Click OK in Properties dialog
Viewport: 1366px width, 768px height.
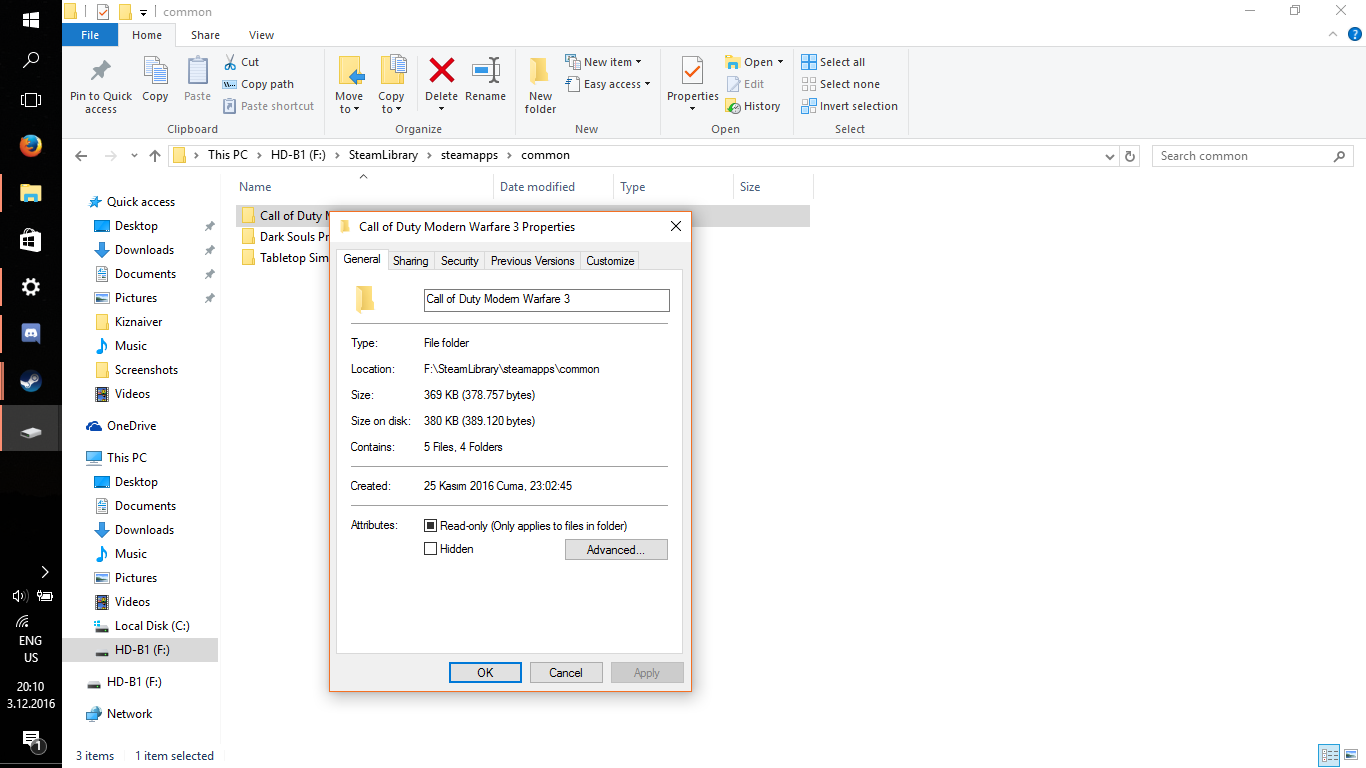click(485, 673)
